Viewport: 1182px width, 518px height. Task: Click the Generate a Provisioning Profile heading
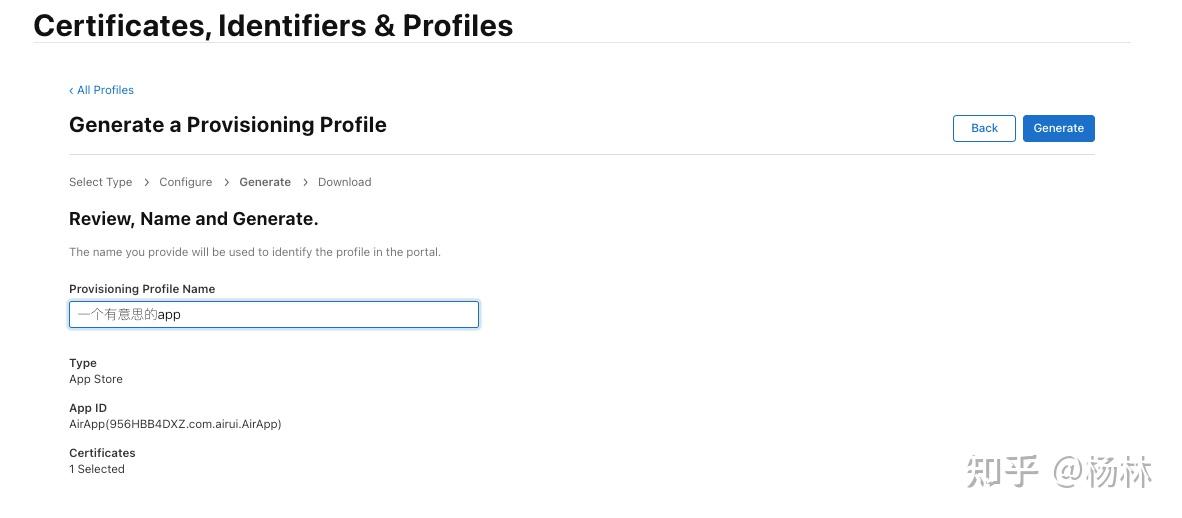coord(227,125)
